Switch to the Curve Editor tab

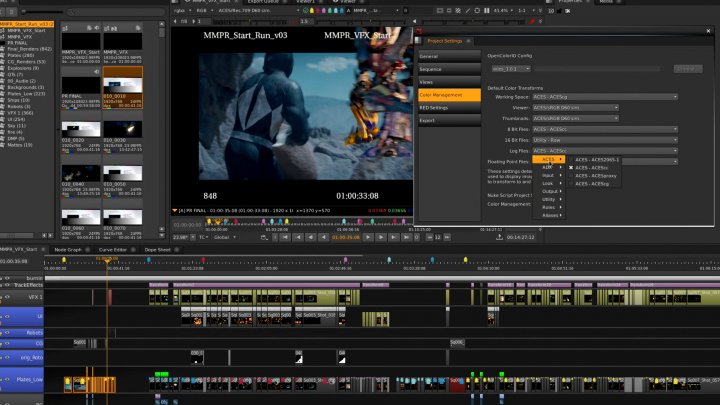(112, 249)
